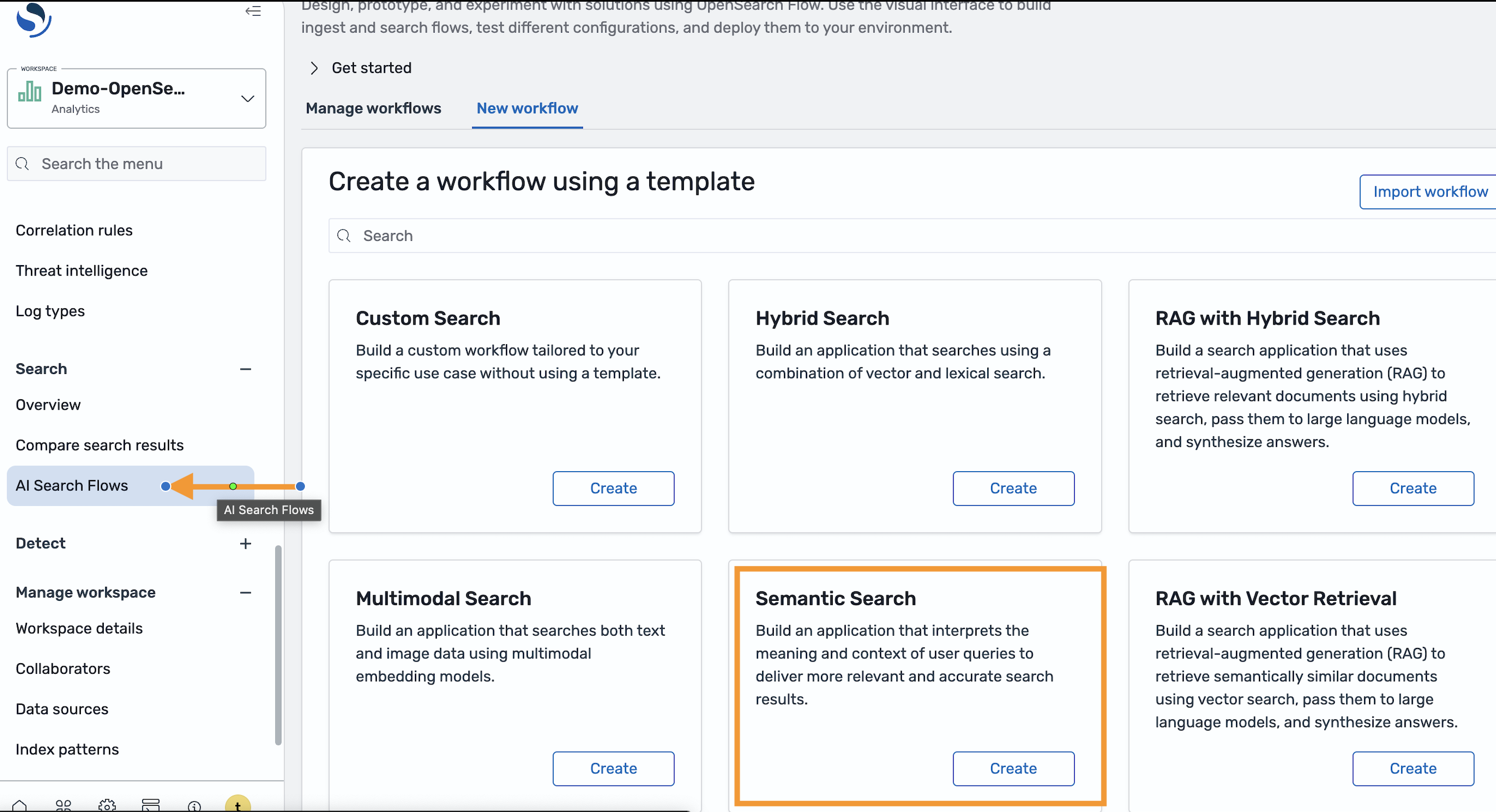This screenshot has width=1496, height=812.
Task: Open the settings gear icon
Action: pos(107,806)
